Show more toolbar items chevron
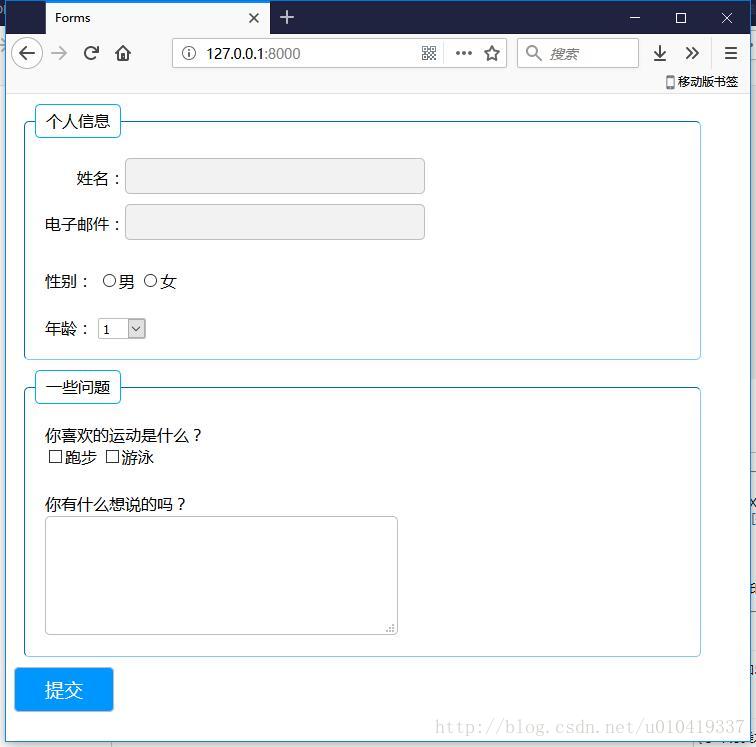The image size is (756, 747). click(692, 53)
